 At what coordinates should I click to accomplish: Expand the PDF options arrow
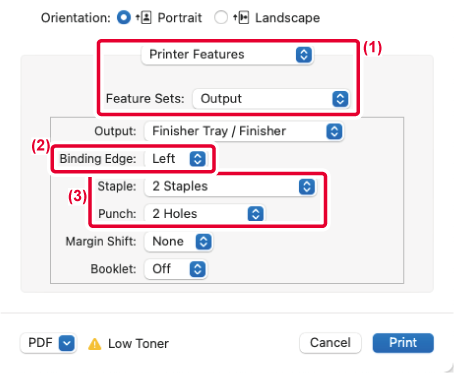click(67, 343)
